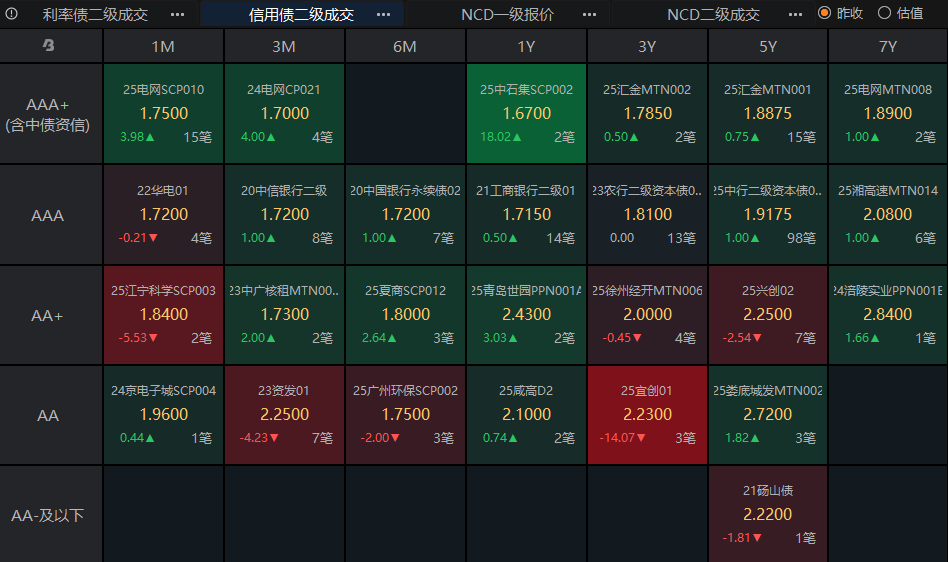Image resolution: width=948 pixels, height=562 pixels.
Task: Open the 21砀山债 cell
Action: pos(768,514)
